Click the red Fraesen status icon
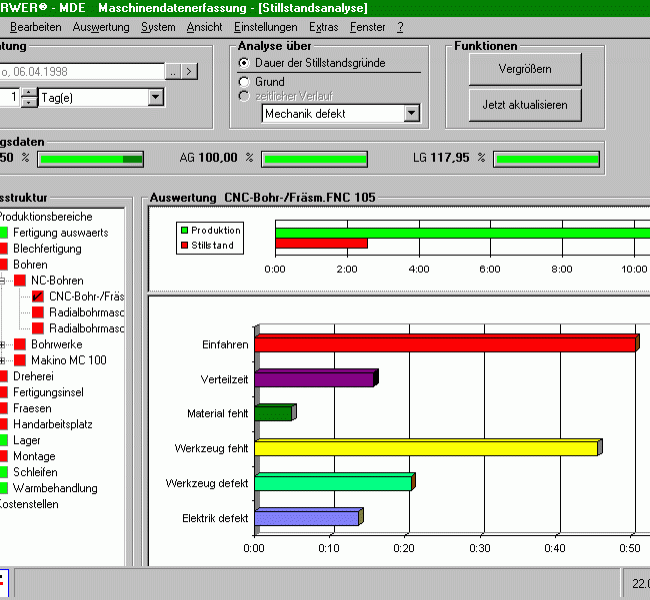The width and height of the screenshot is (650, 600). point(3,408)
